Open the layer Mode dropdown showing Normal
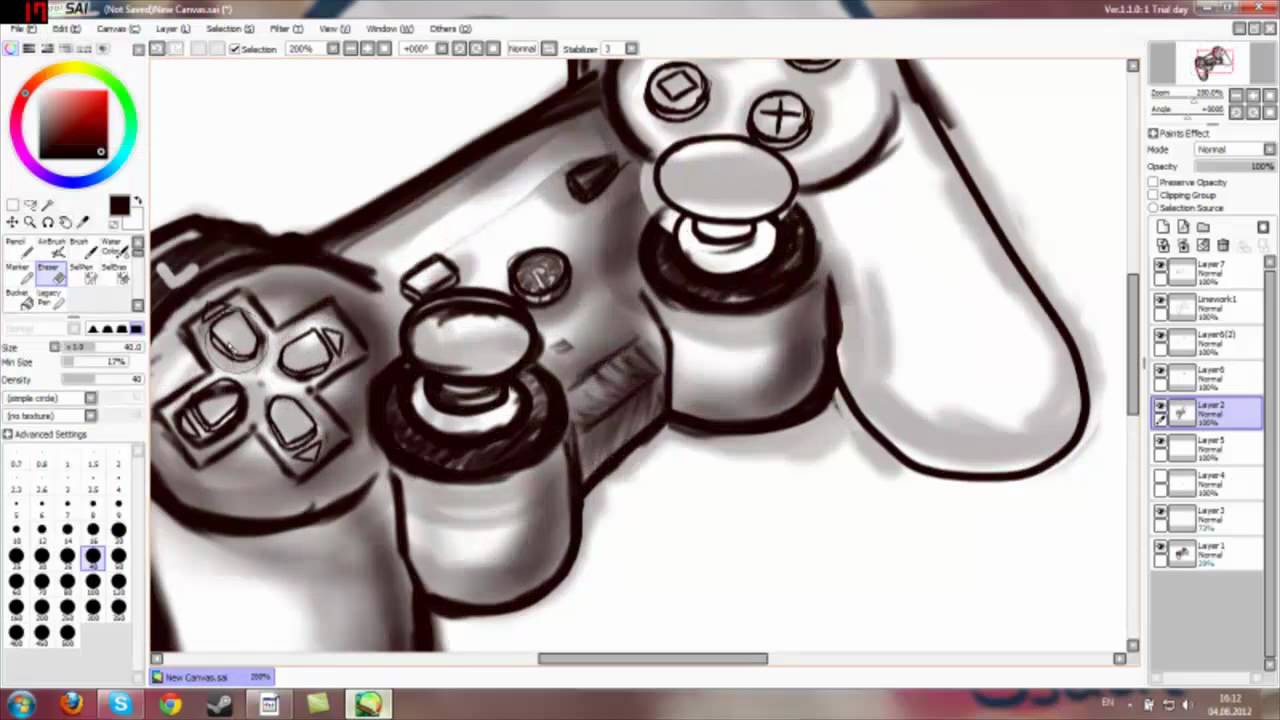The height and width of the screenshot is (720, 1280). (1232, 148)
